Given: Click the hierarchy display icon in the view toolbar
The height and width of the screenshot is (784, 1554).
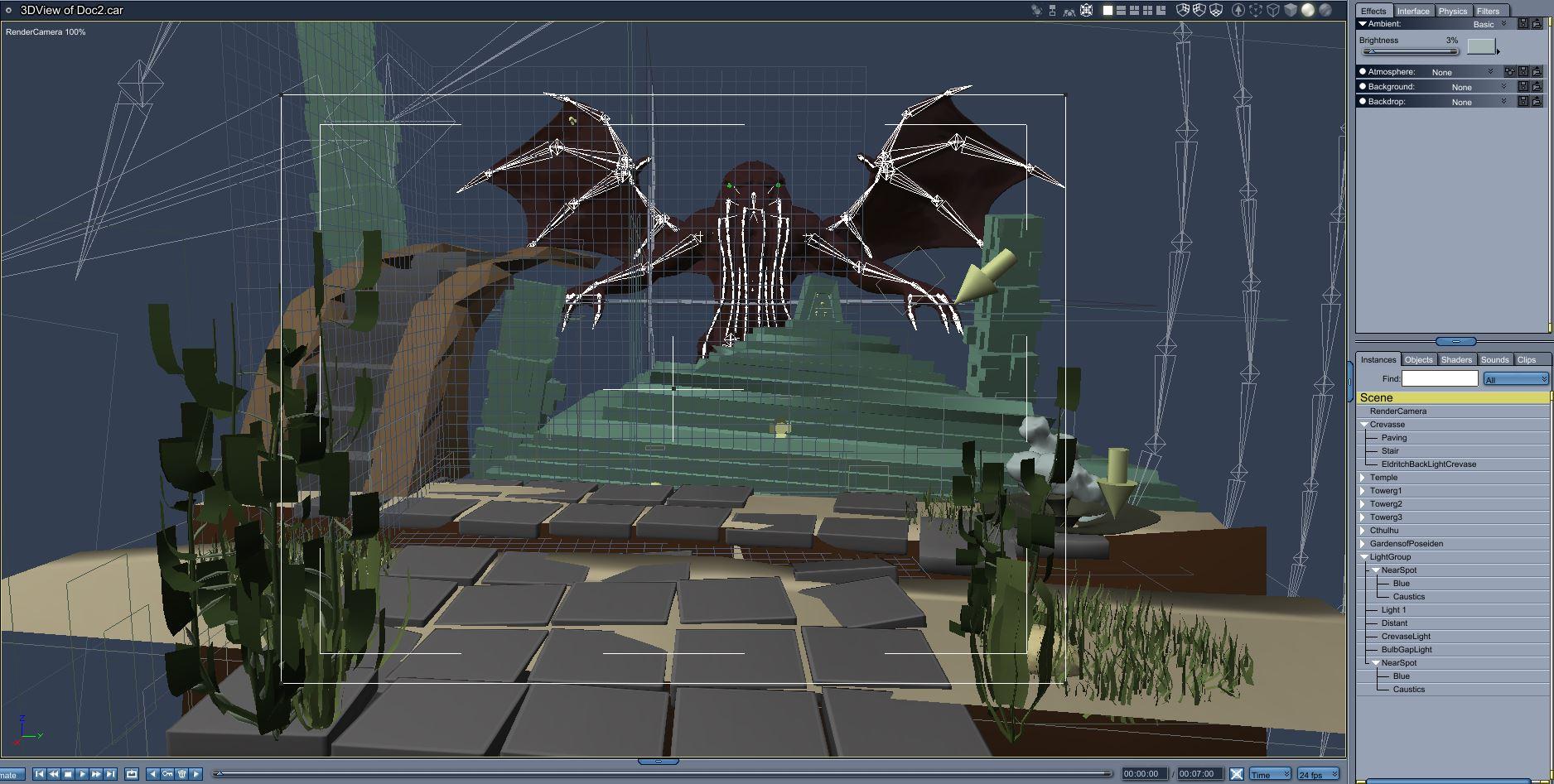Looking at the screenshot, I should click(x=1053, y=11).
